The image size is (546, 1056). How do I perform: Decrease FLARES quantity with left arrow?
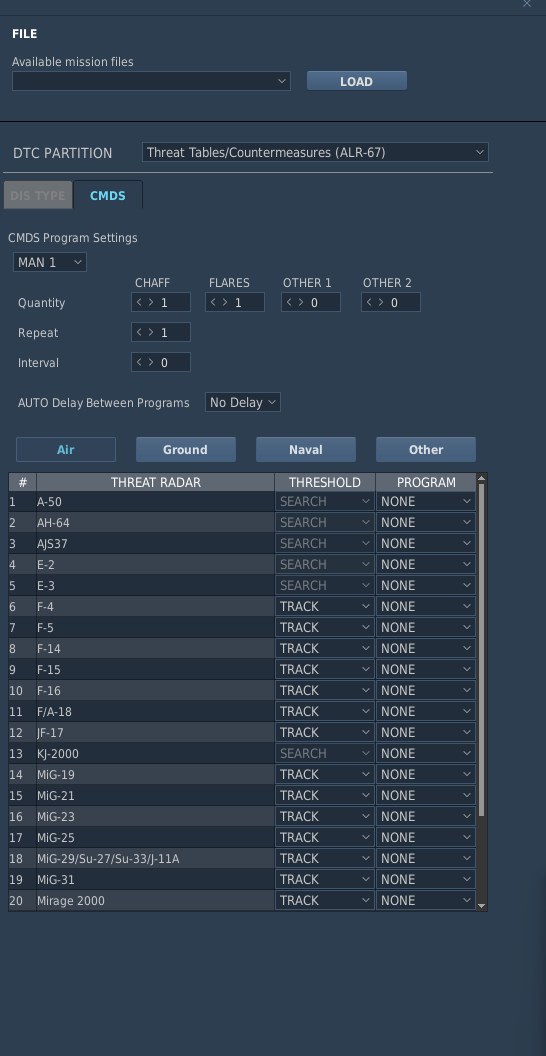[213, 302]
